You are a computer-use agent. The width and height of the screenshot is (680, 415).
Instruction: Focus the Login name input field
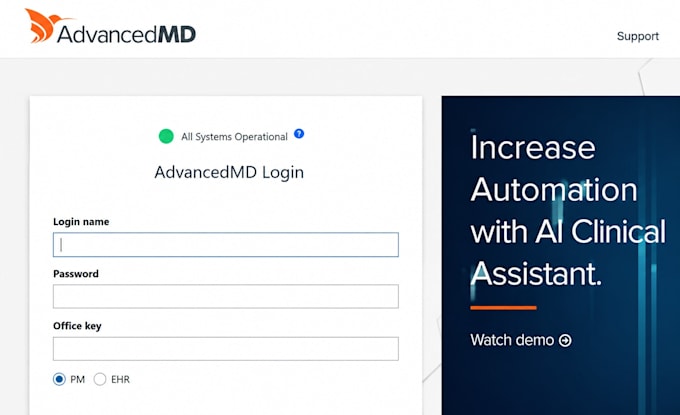[x=226, y=245]
